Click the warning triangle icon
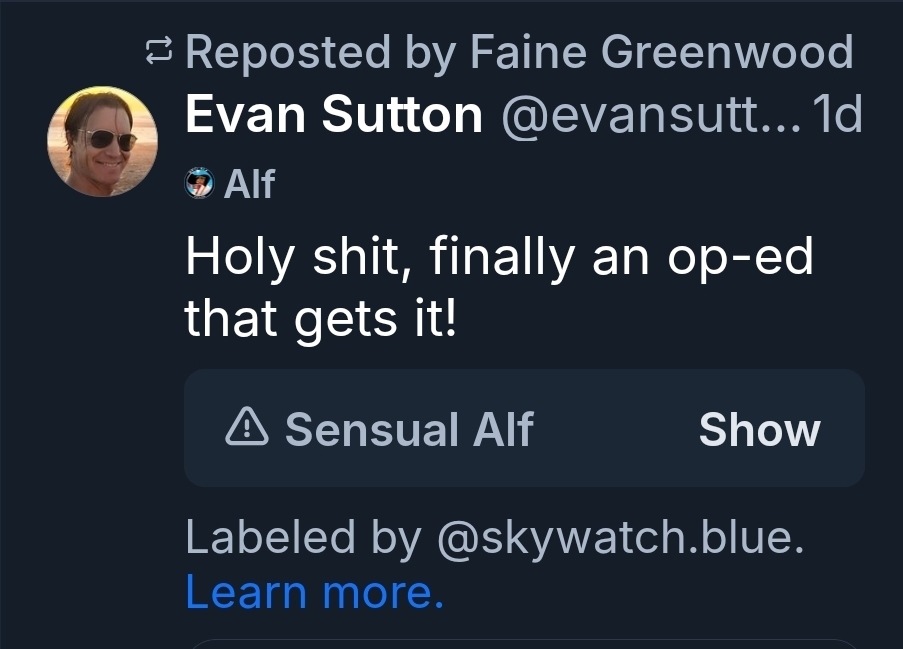Image resolution: width=903 pixels, height=649 pixels. 246,429
